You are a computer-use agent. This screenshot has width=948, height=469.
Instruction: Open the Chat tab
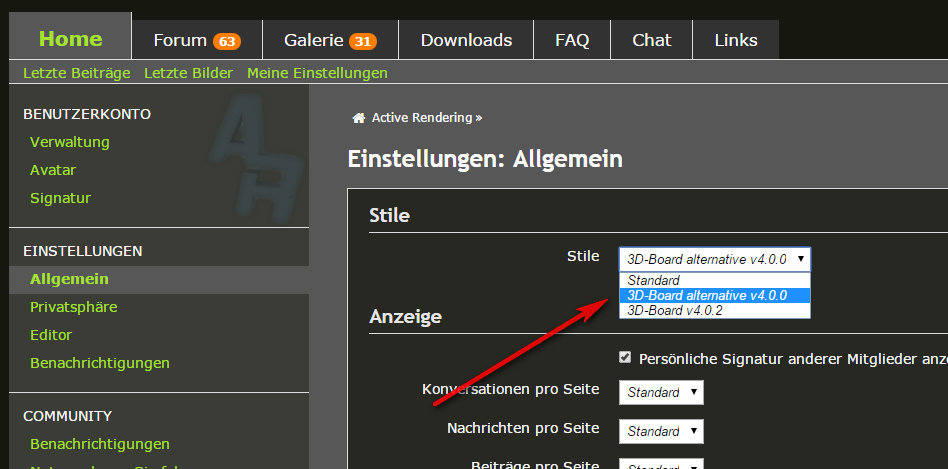652,40
